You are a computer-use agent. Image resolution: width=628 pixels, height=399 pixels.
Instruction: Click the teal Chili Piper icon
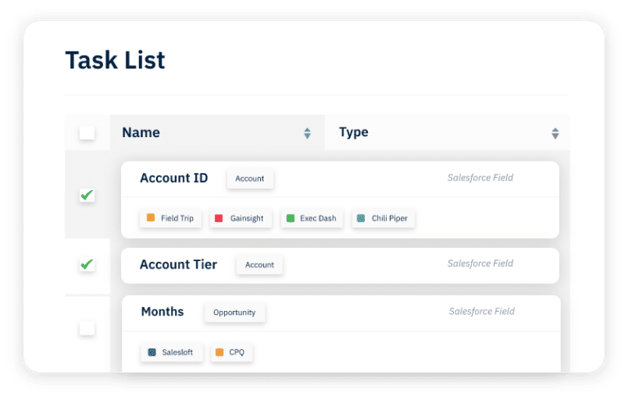361,218
